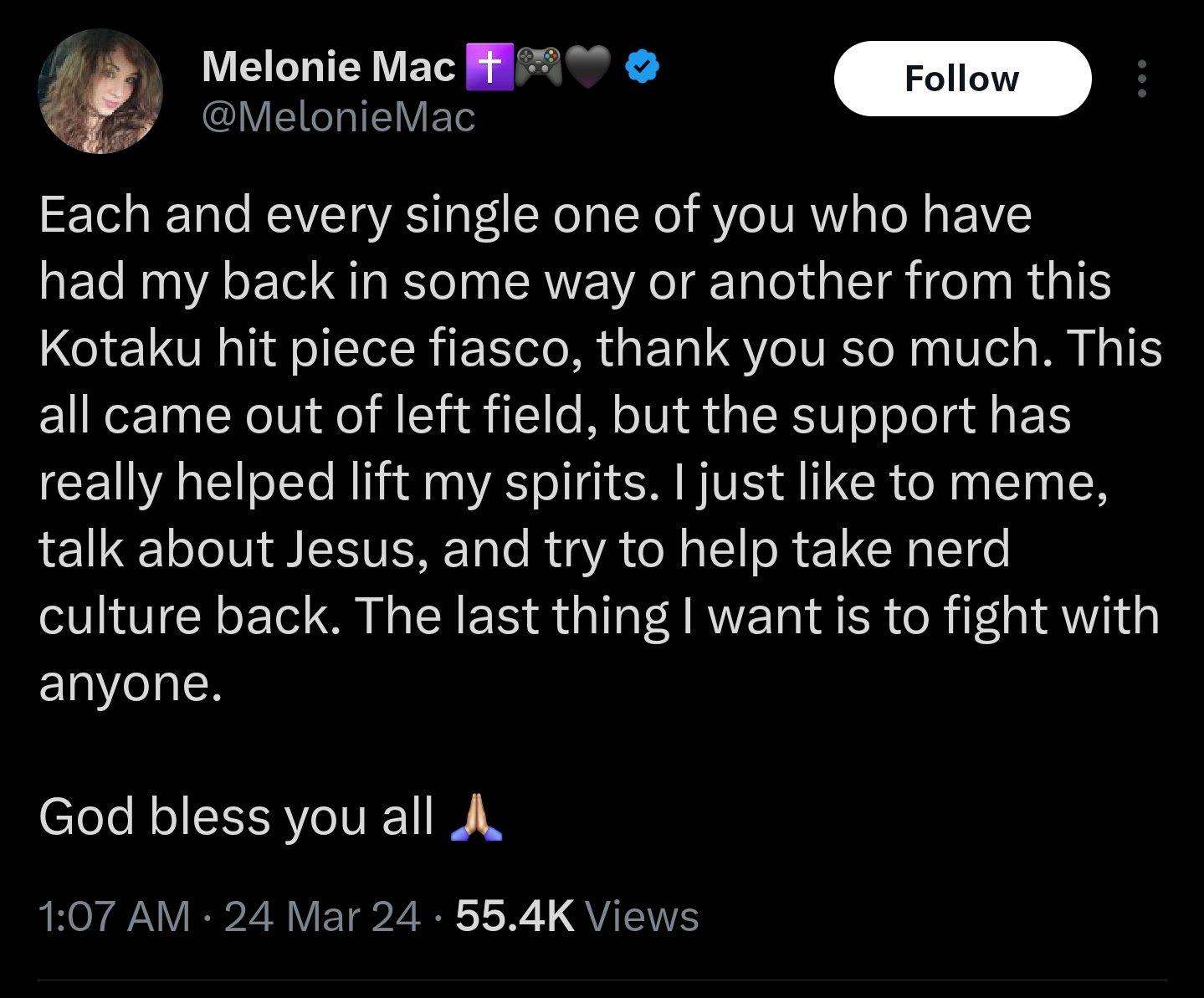The width and height of the screenshot is (1204, 998).
Task: Click the rounded Follow pill control
Action: click(x=962, y=78)
